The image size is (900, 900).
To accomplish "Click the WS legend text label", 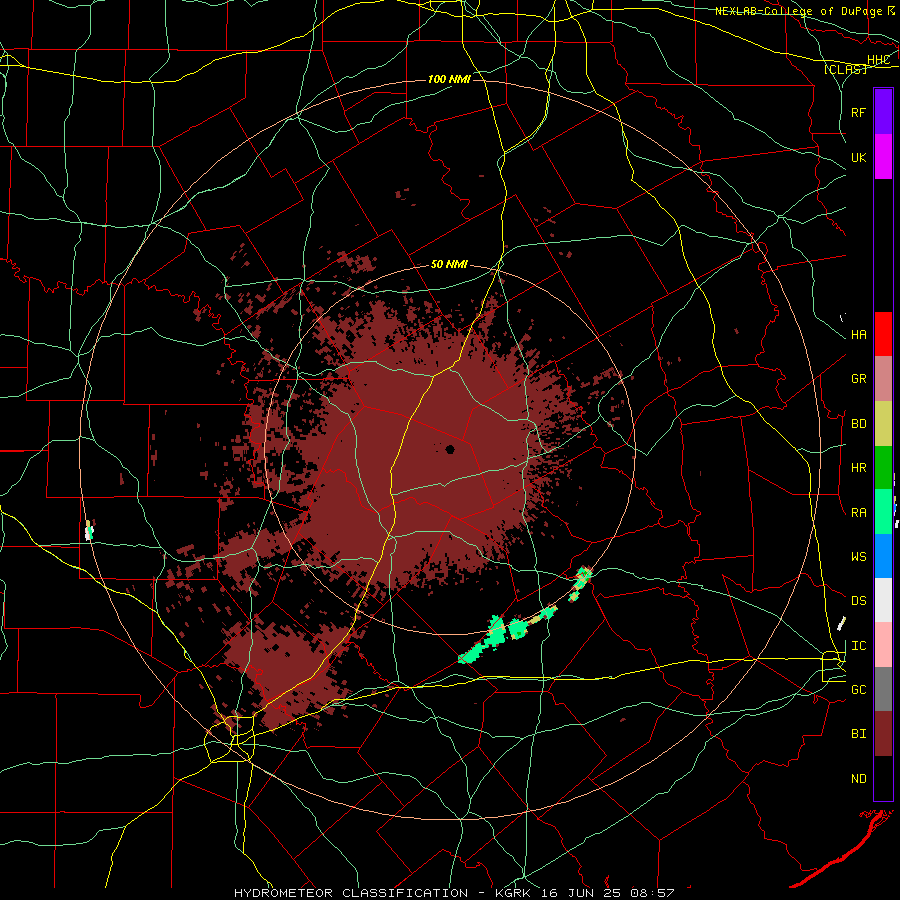I will point(858,556).
